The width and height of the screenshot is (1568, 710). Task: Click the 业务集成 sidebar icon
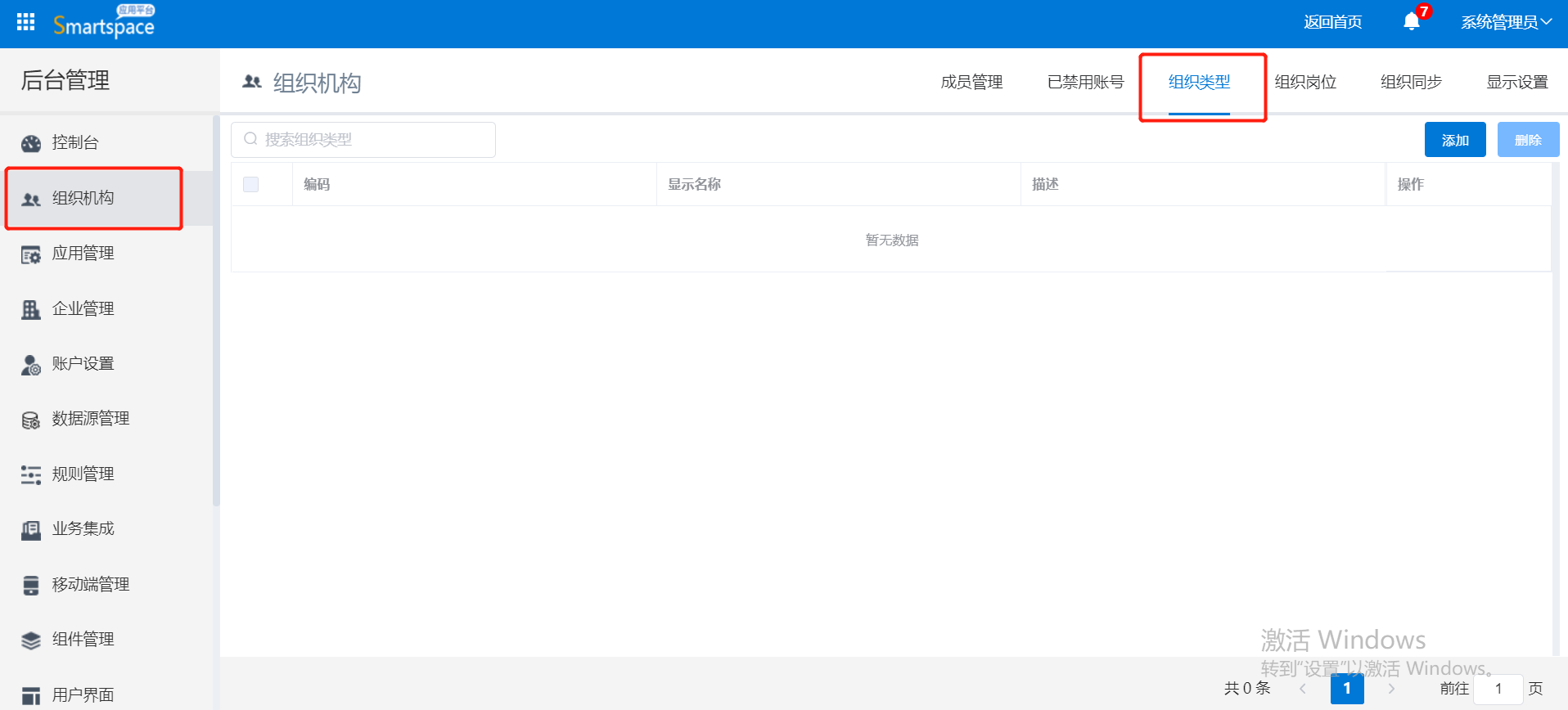[x=31, y=530]
